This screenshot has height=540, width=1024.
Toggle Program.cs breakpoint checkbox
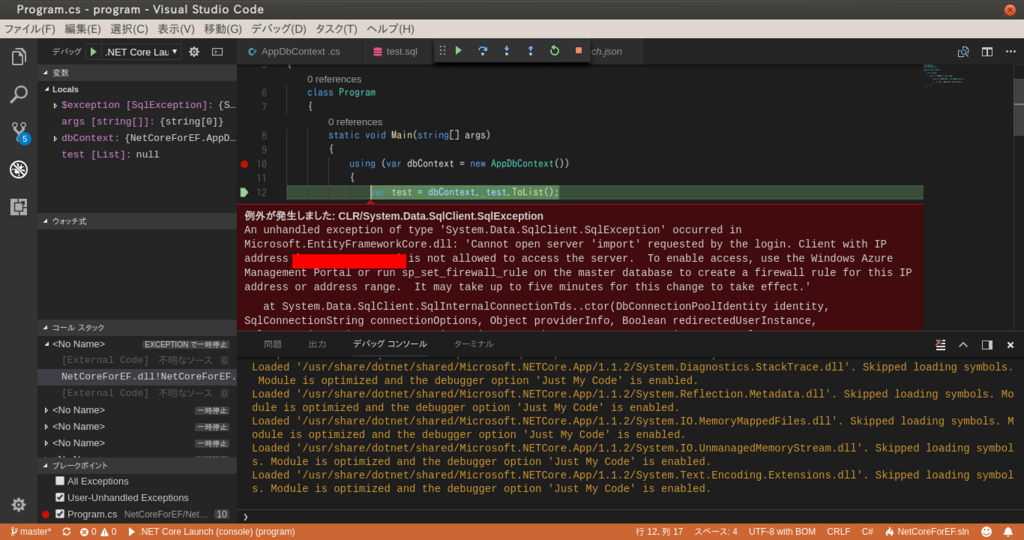point(60,514)
